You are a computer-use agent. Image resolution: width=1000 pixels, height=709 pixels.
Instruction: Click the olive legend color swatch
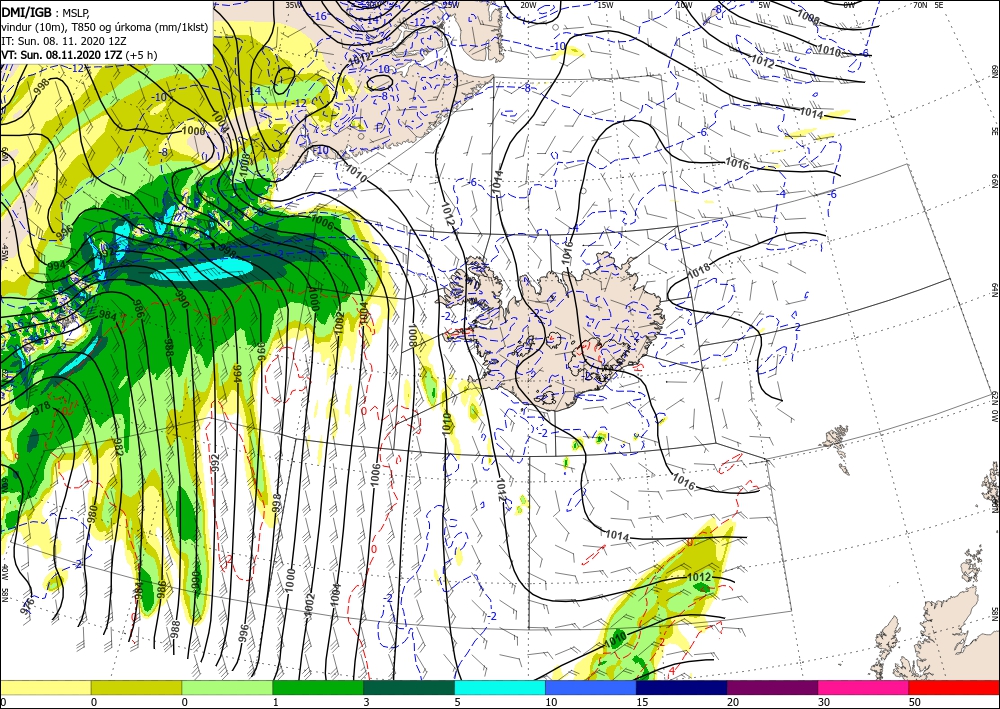click(136, 687)
